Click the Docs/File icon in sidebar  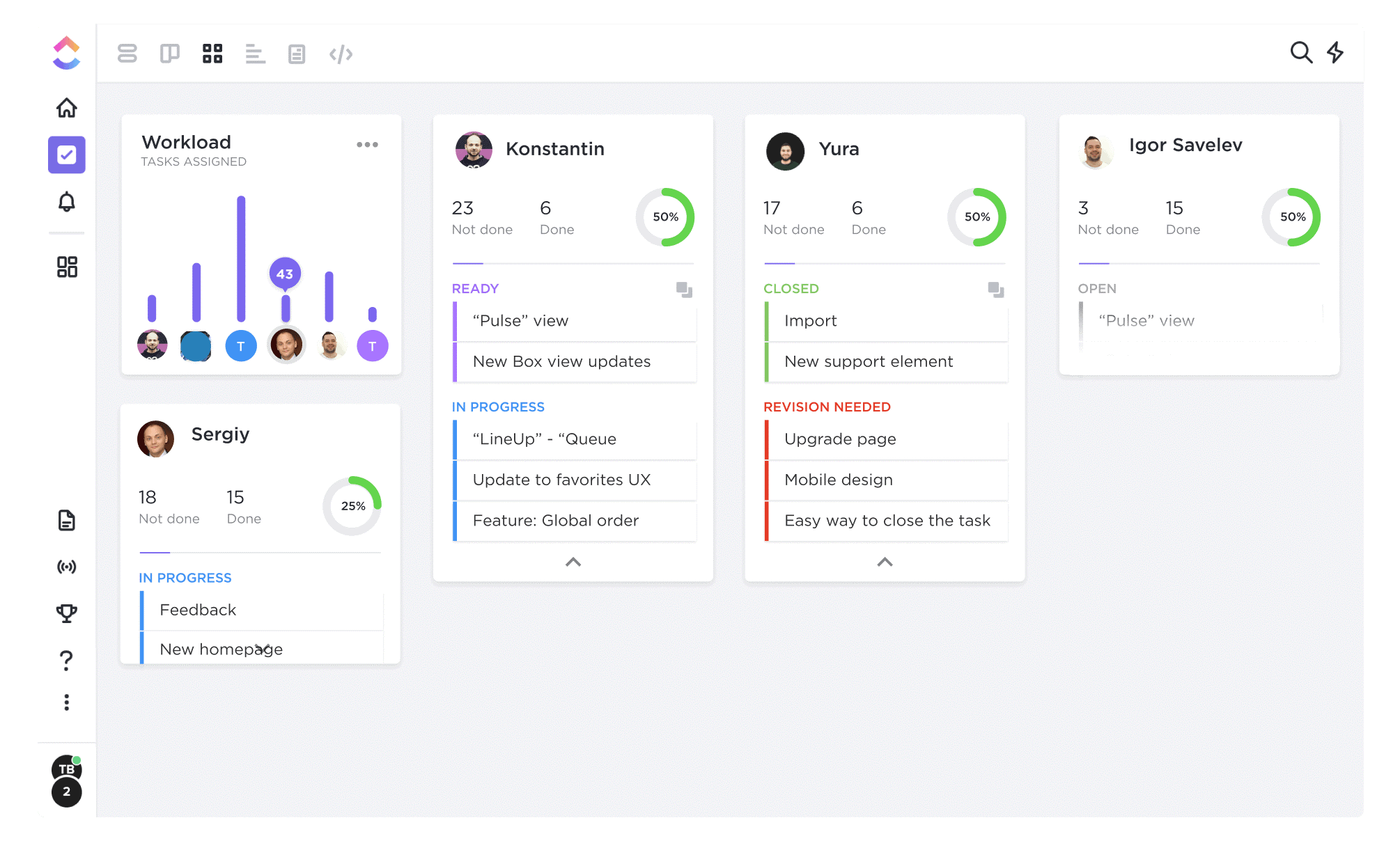click(66, 522)
